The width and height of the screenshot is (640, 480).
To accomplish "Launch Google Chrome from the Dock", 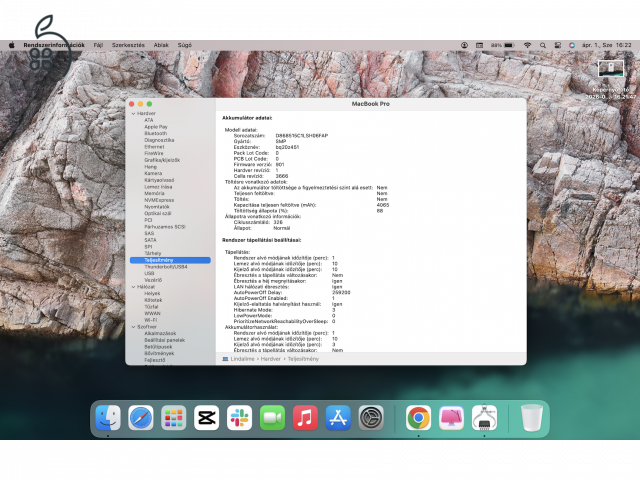I will 418,418.
